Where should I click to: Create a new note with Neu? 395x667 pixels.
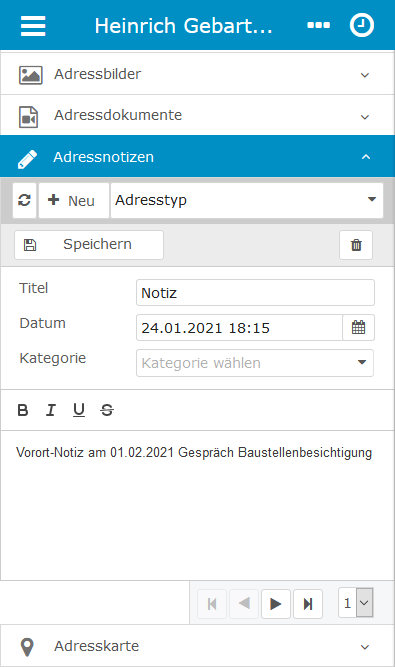(x=74, y=200)
